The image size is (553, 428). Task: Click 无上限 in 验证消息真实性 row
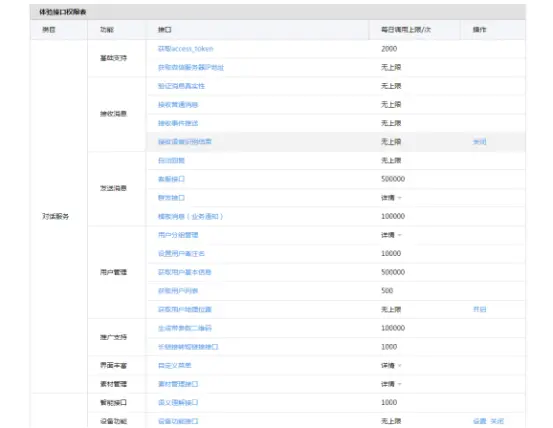click(391, 86)
